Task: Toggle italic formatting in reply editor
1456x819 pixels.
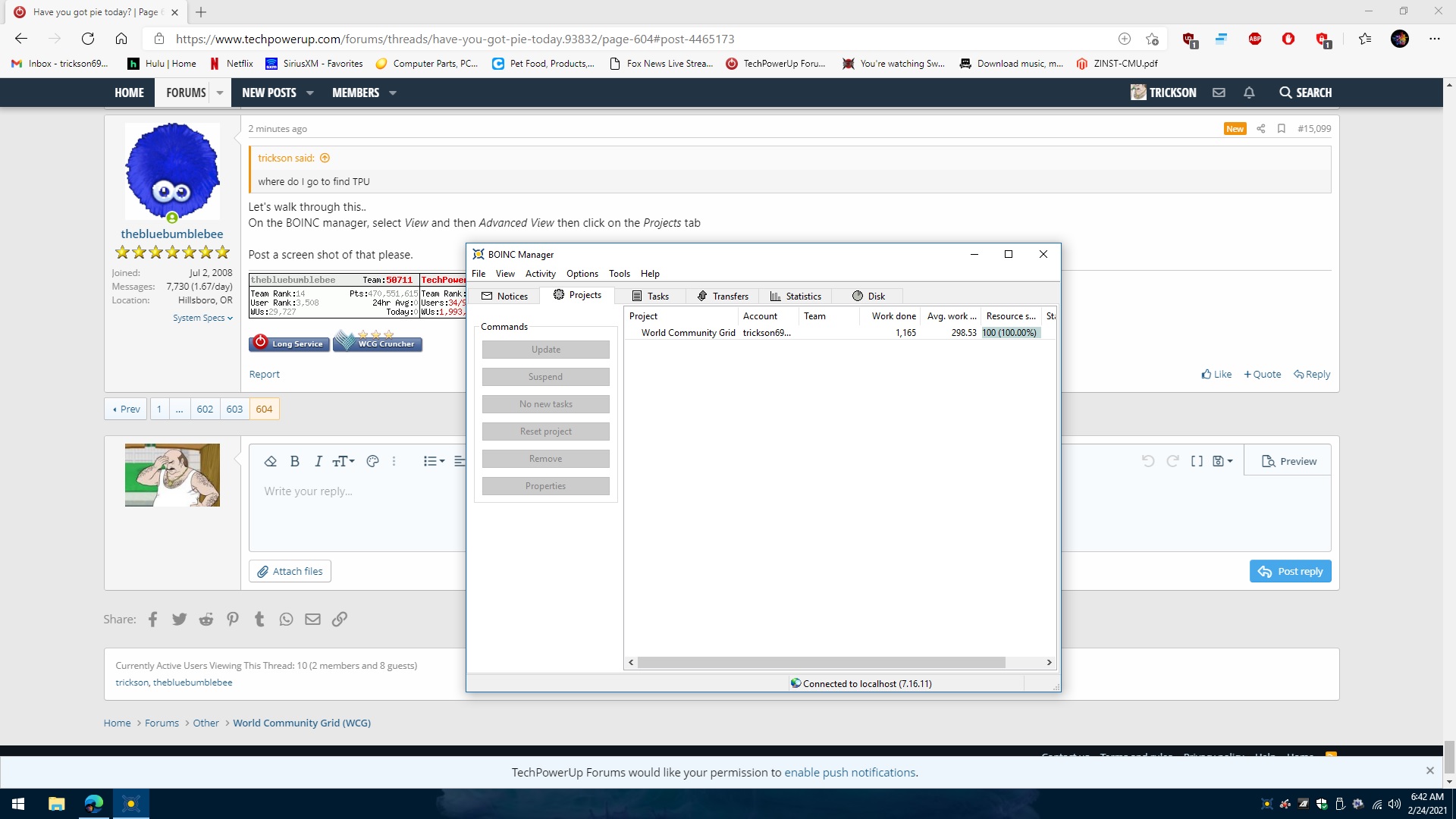Action: [318, 461]
